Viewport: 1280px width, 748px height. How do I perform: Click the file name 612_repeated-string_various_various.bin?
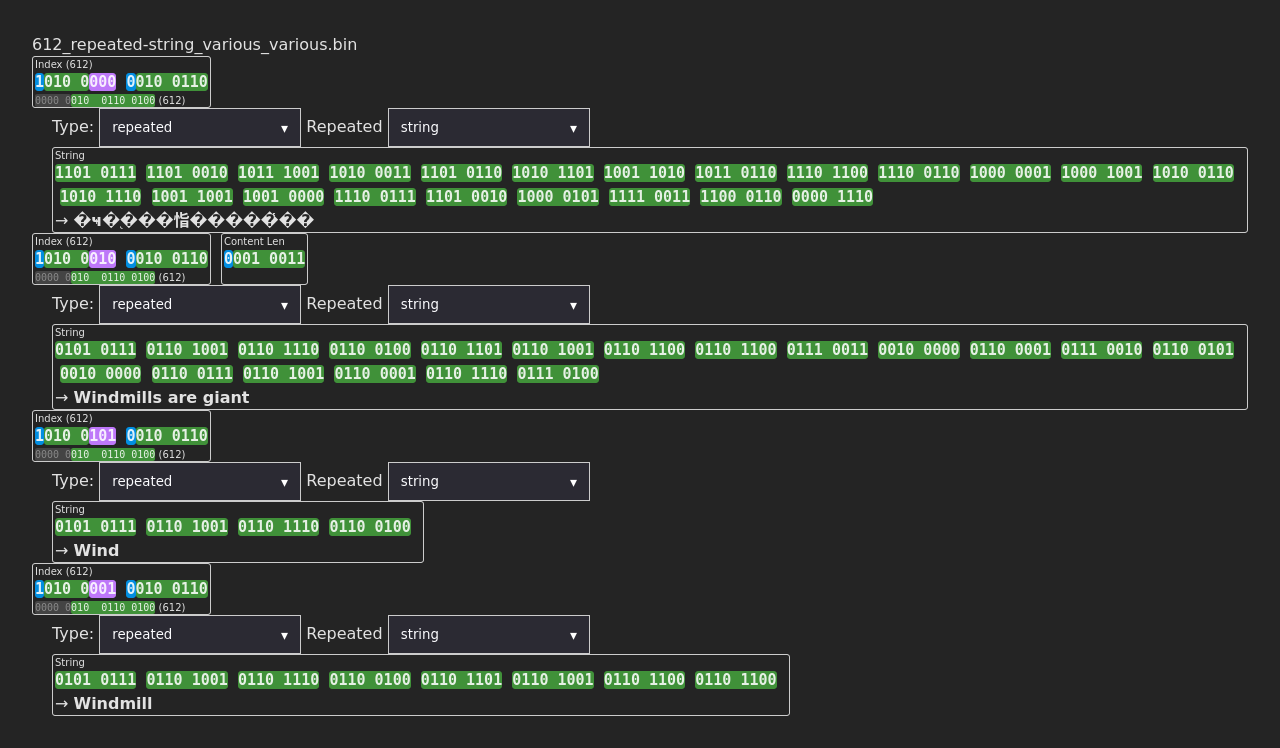pos(194,44)
